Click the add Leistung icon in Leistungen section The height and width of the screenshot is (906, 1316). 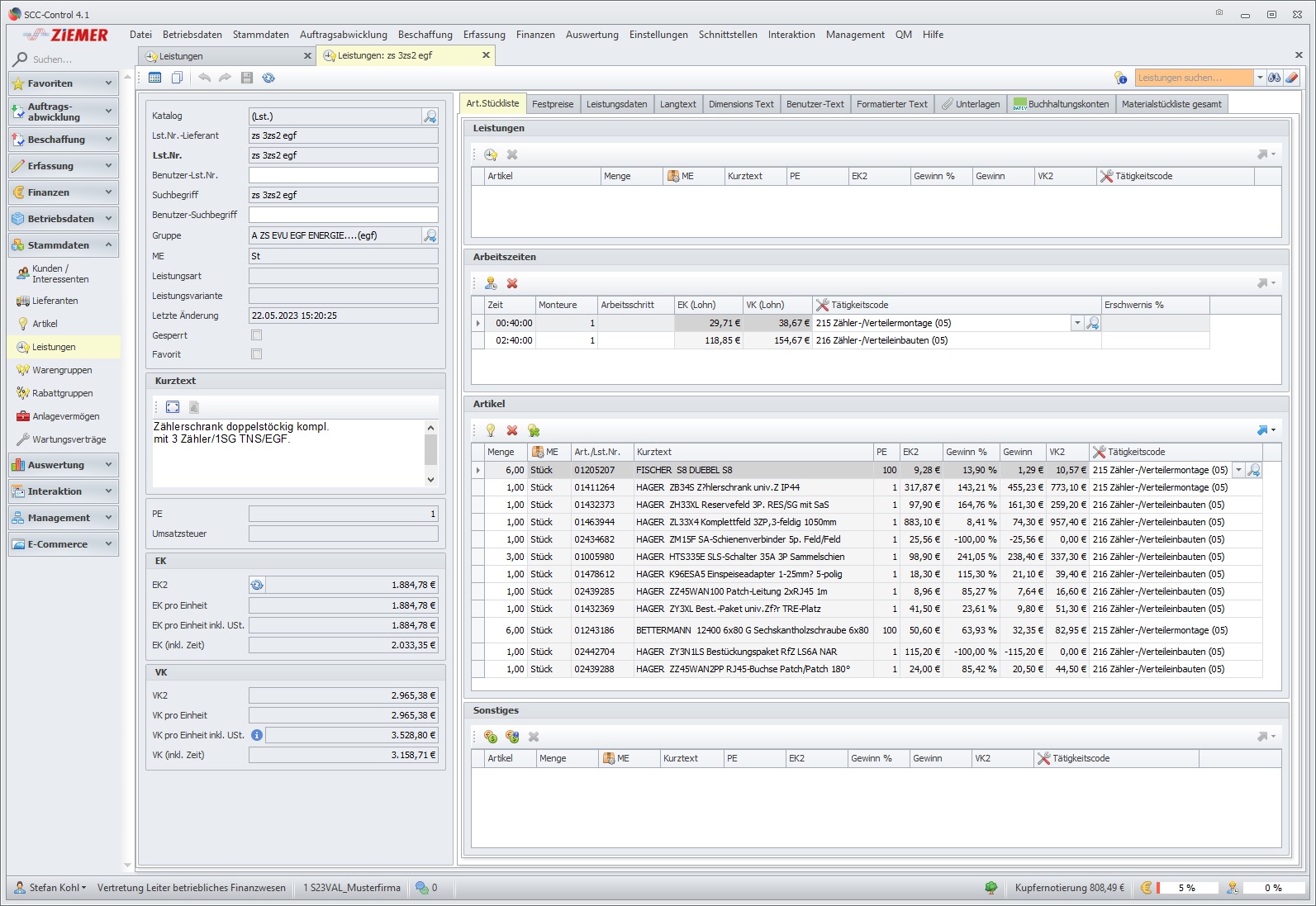(x=491, y=154)
